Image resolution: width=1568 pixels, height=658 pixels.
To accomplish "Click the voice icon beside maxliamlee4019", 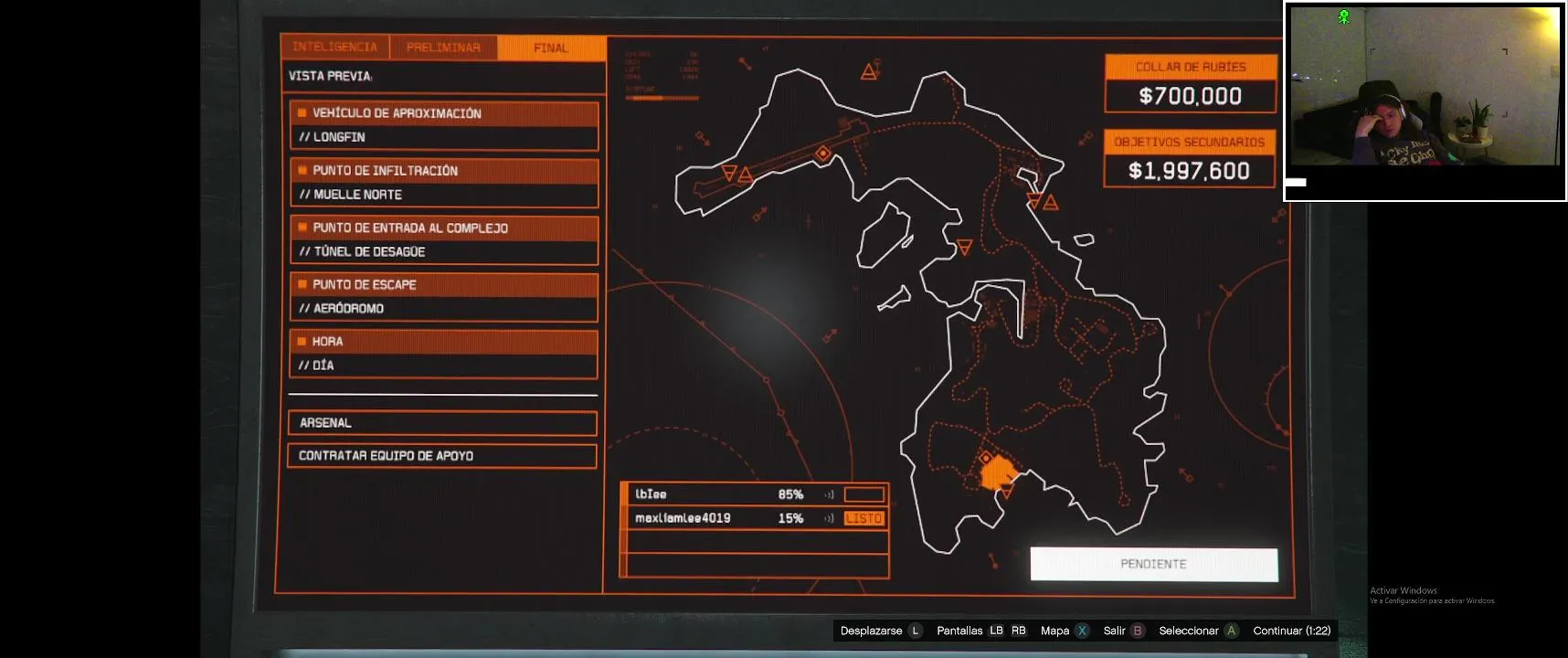I will (x=829, y=518).
